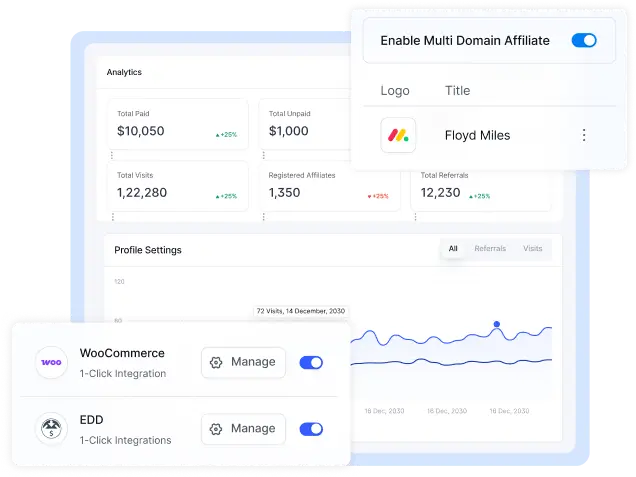Open the Floyd Miles row options menu

point(584,135)
